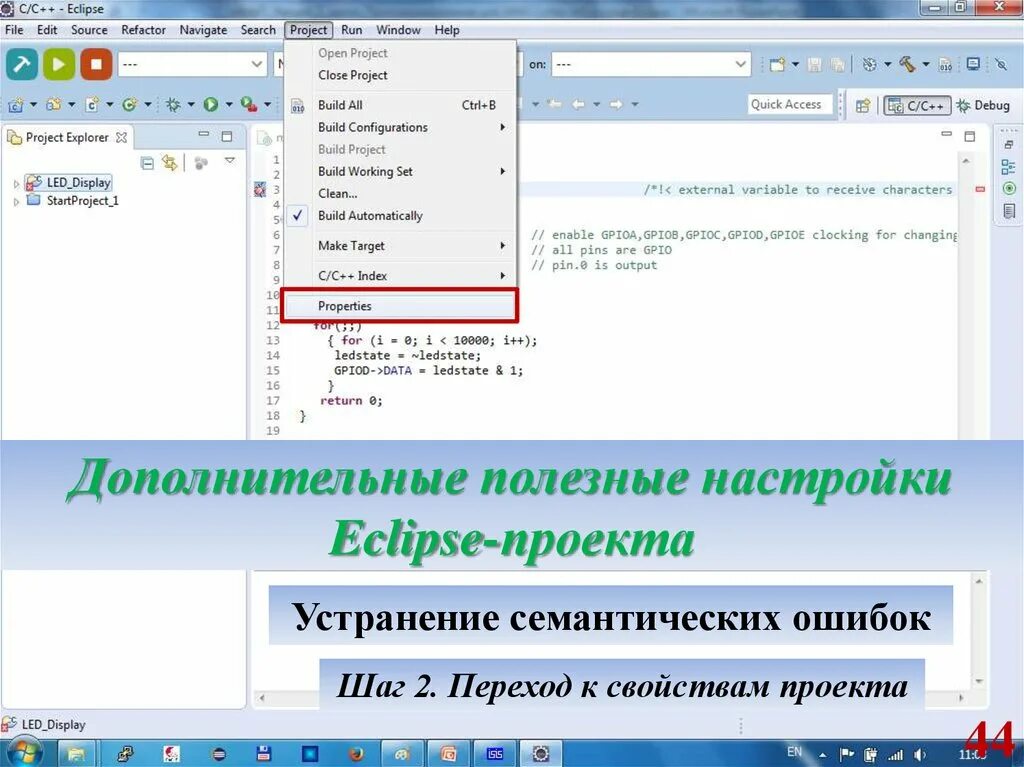The width and height of the screenshot is (1024, 767).
Task: Click the New Class green C icon
Action: (129, 105)
